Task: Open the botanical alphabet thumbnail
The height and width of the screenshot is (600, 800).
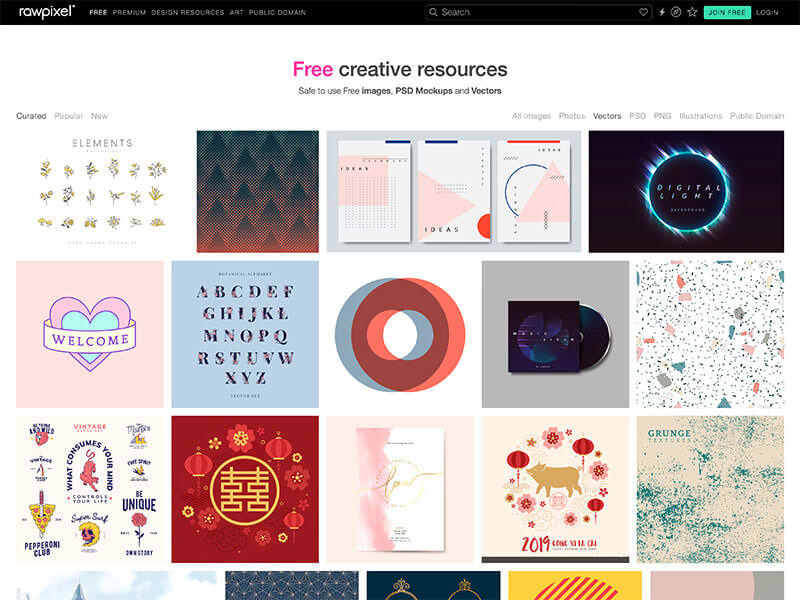Action: tap(245, 334)
